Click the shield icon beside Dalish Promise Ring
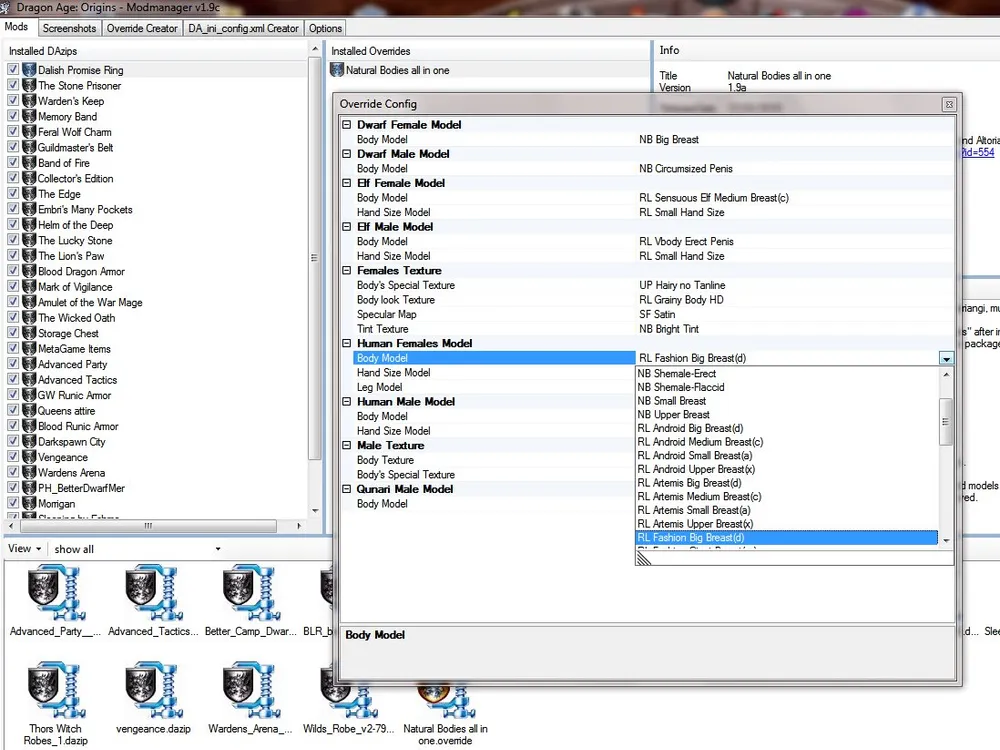Image resolution: width=1000 pixels, height=750 pixels. coord(30,70)
